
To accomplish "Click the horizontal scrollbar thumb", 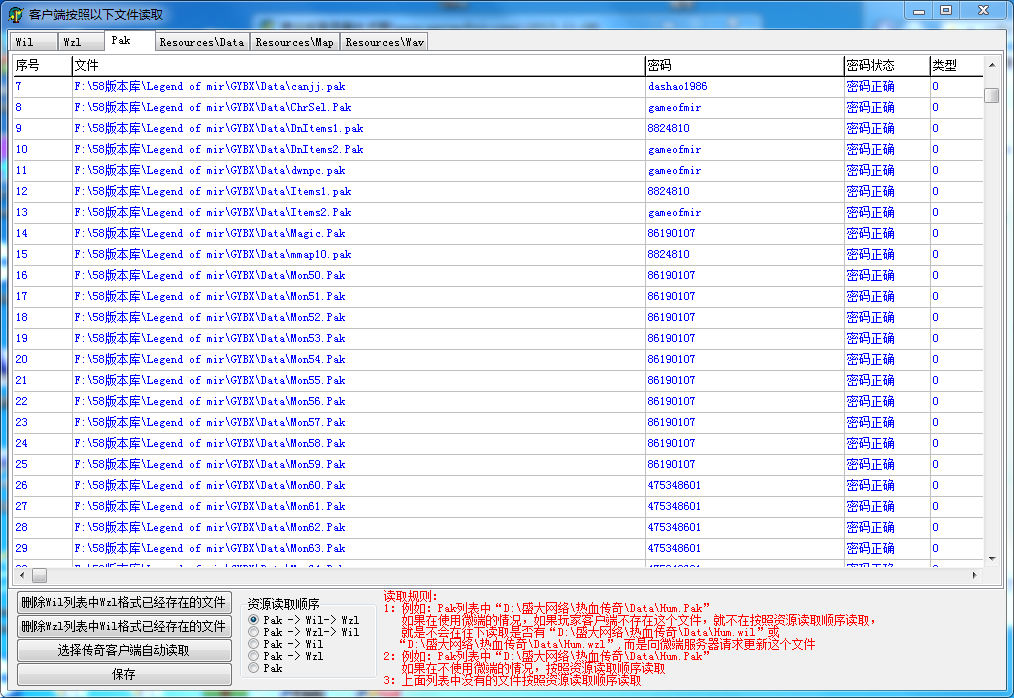I will click(x=39, y=575).
